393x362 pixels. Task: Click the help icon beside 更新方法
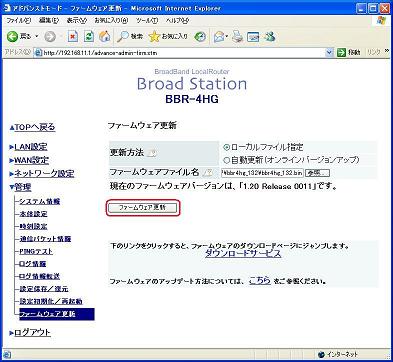click(152, 153)
